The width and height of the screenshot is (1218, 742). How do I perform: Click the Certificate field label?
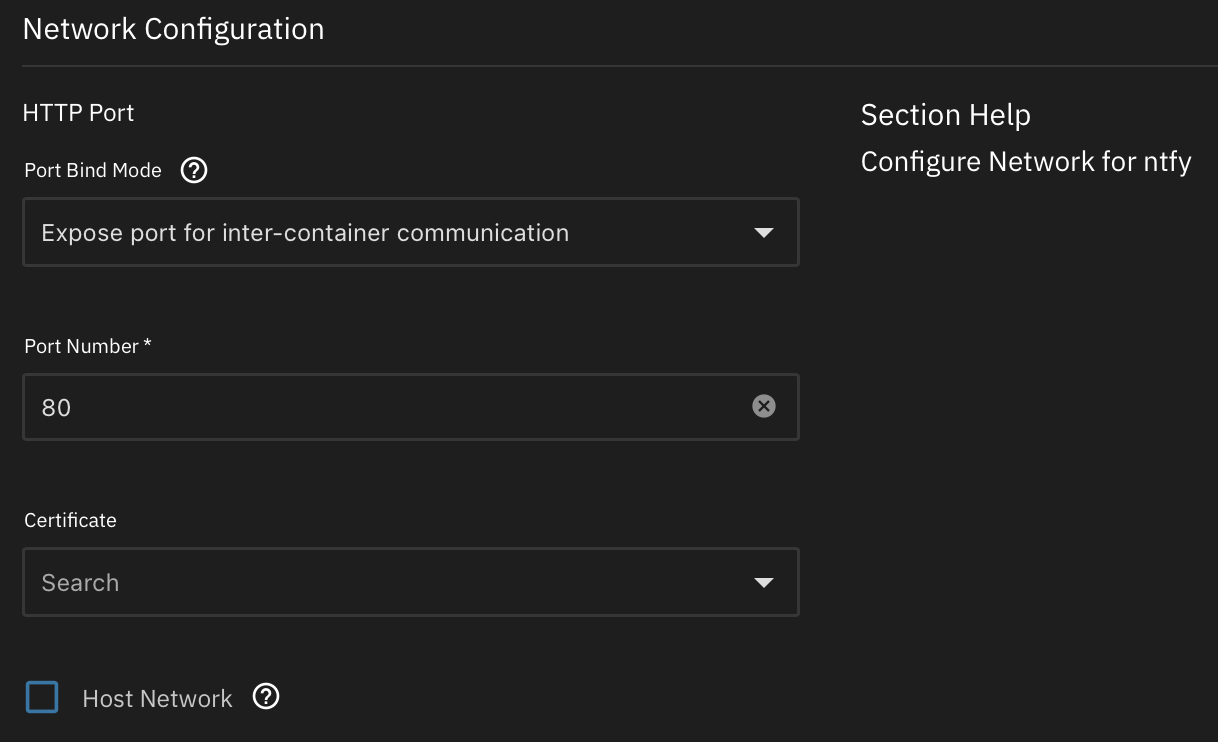(70, 521)
